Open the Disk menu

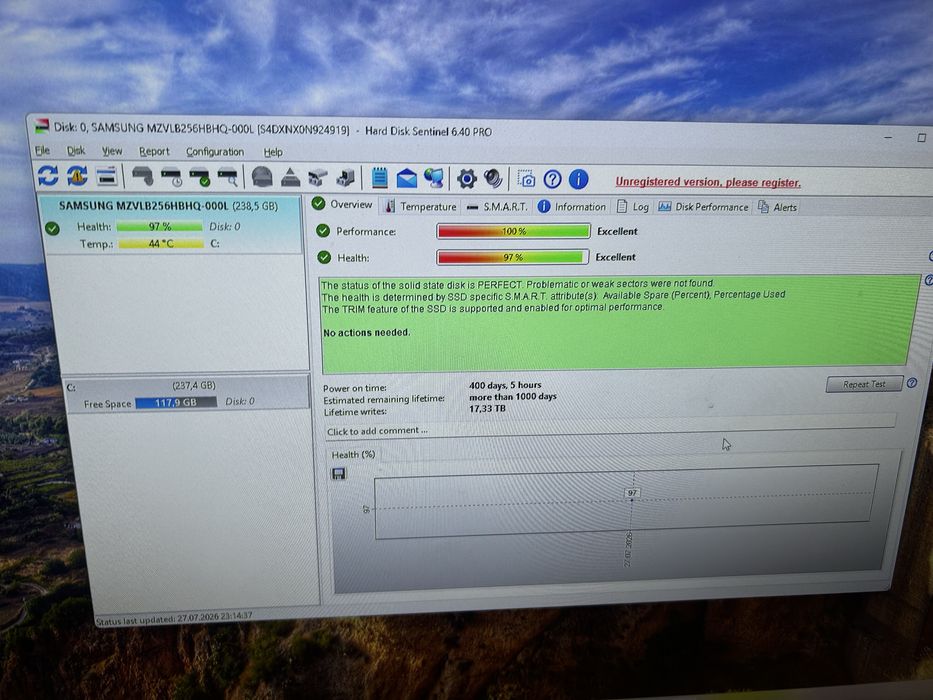[x=76, y=151]
